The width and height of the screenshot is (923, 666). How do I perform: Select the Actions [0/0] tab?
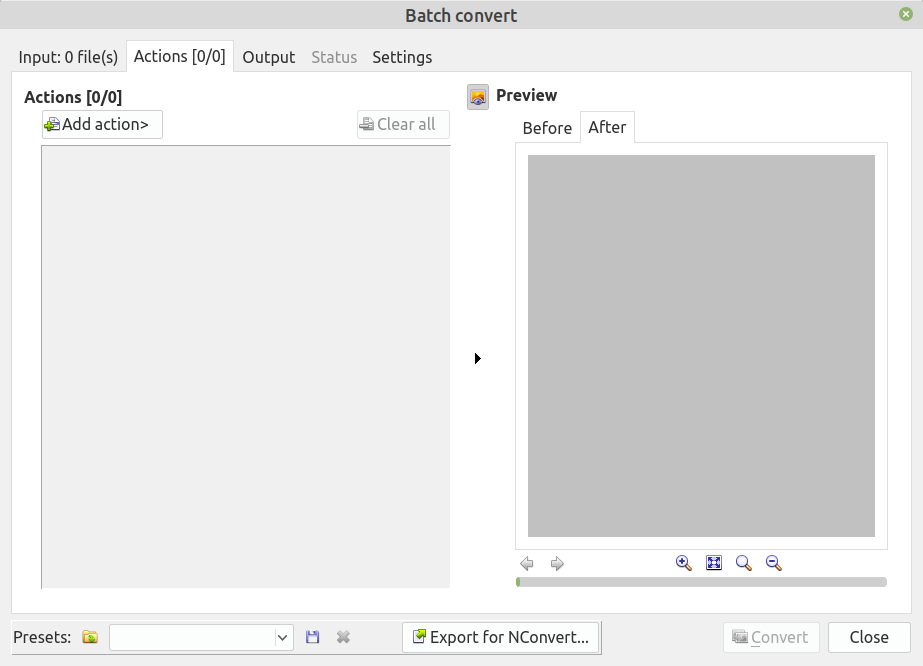click(180, 56)
